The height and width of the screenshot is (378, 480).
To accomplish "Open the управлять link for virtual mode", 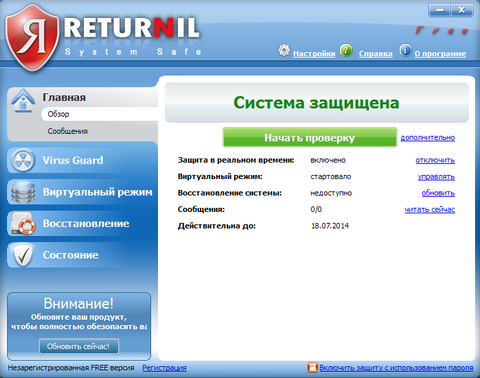I will (x=436, y=177).
